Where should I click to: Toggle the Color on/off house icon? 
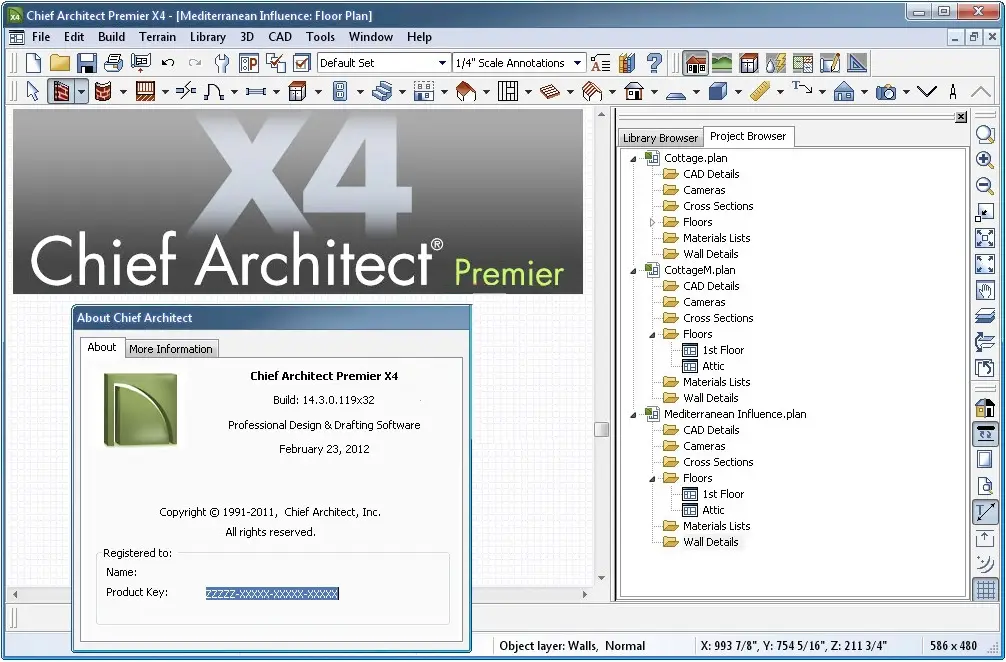[985, 408]
